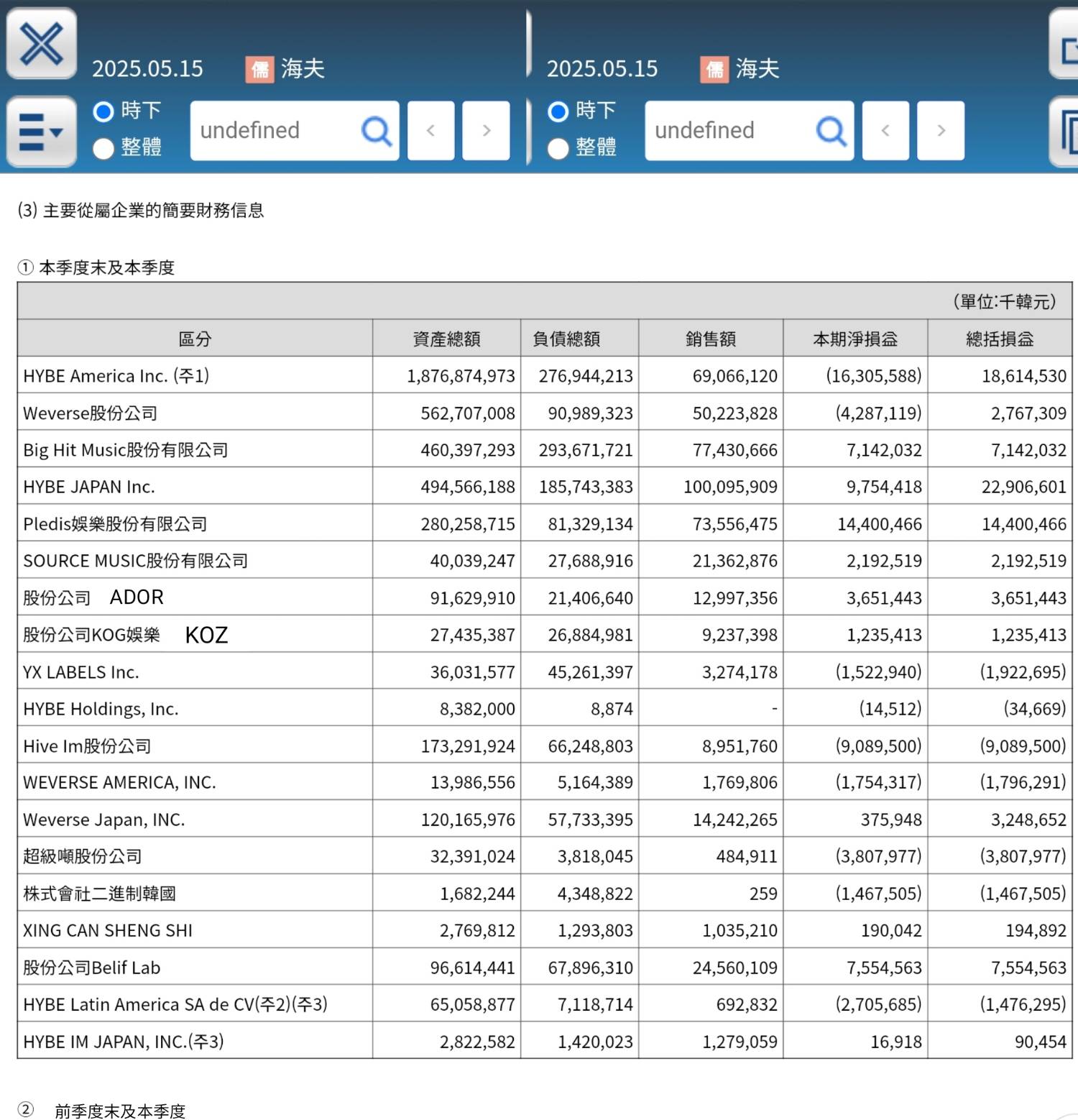The height and width of the screenshot is (1120, 1078).
Task: Click the left pane orange badge icon
Action: tap(259, 70)
